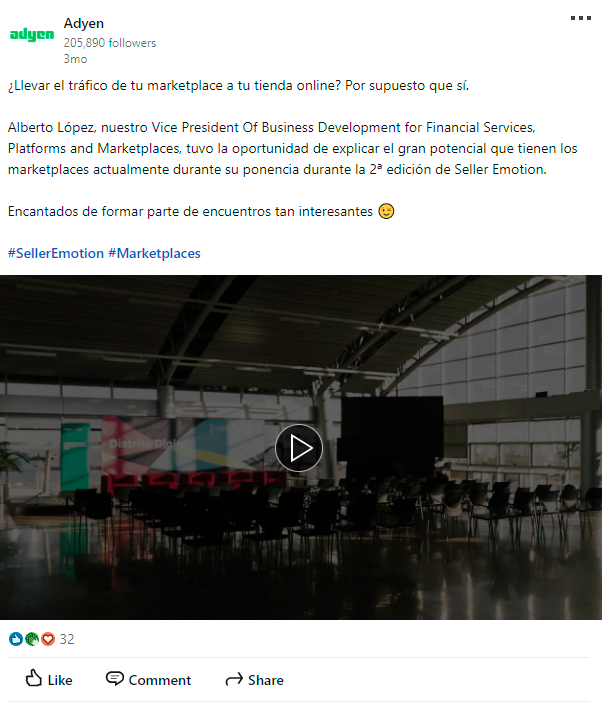This screenshot has width=602, height=717.
Task: View the 32 reactions count
Action: pyautogui.click(x=67, y=639)
